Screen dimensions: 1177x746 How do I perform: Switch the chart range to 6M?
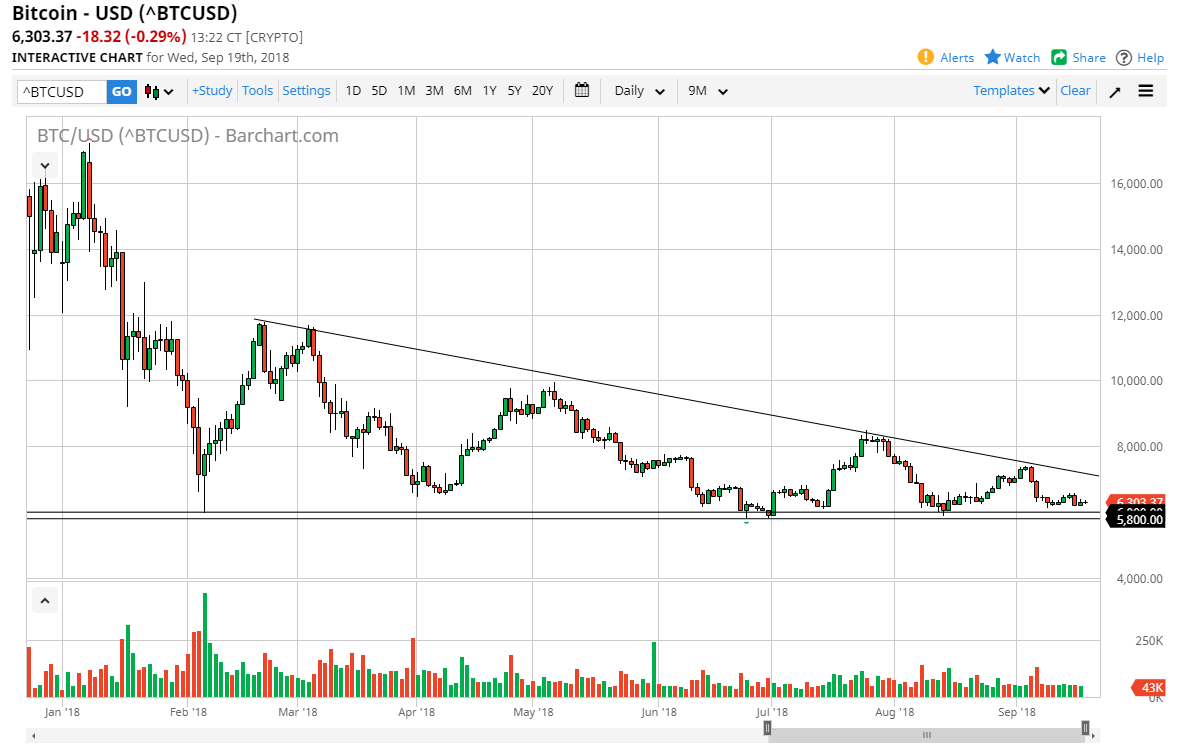point(462,90)
